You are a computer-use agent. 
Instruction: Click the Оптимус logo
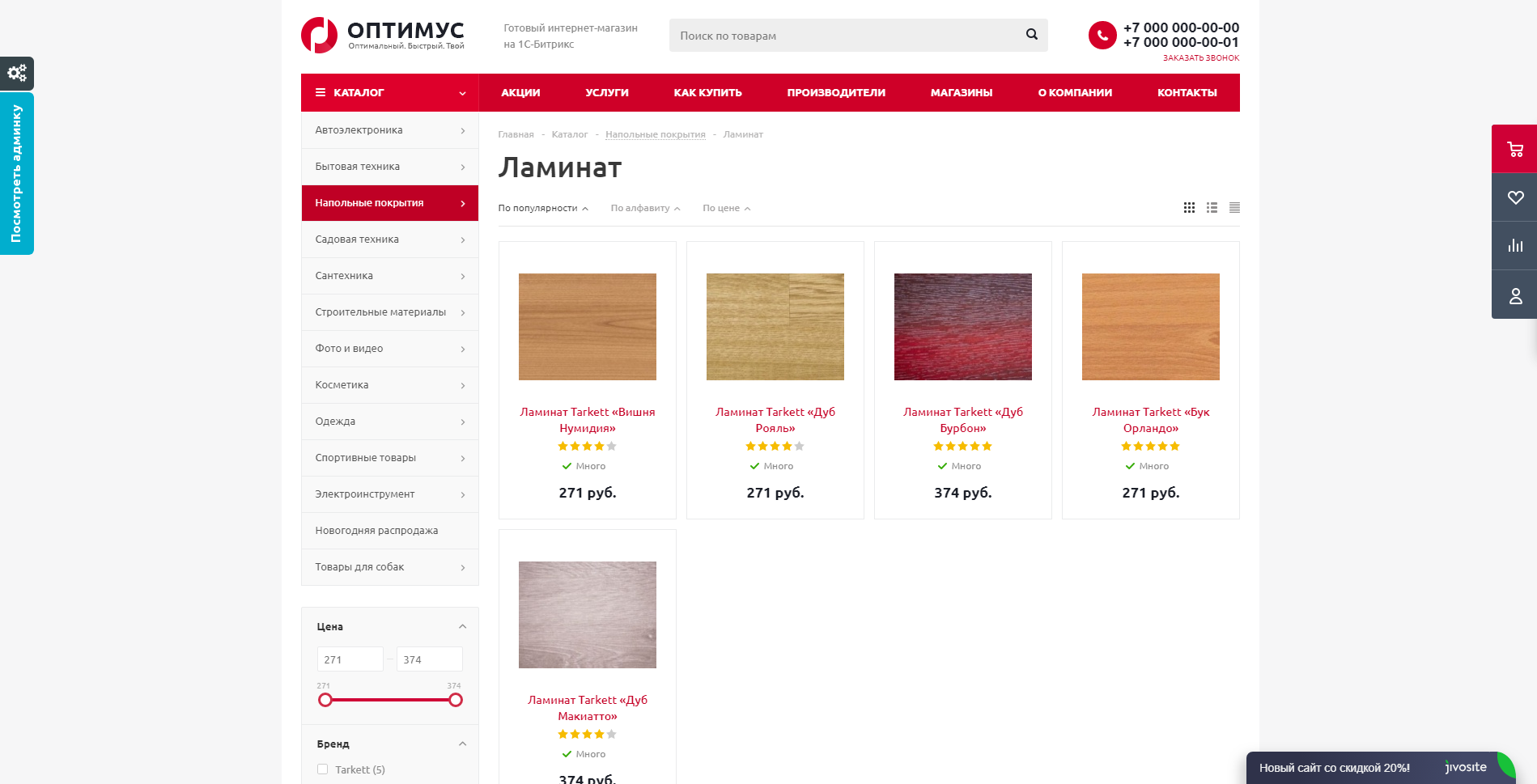click(x=383, y=36)
